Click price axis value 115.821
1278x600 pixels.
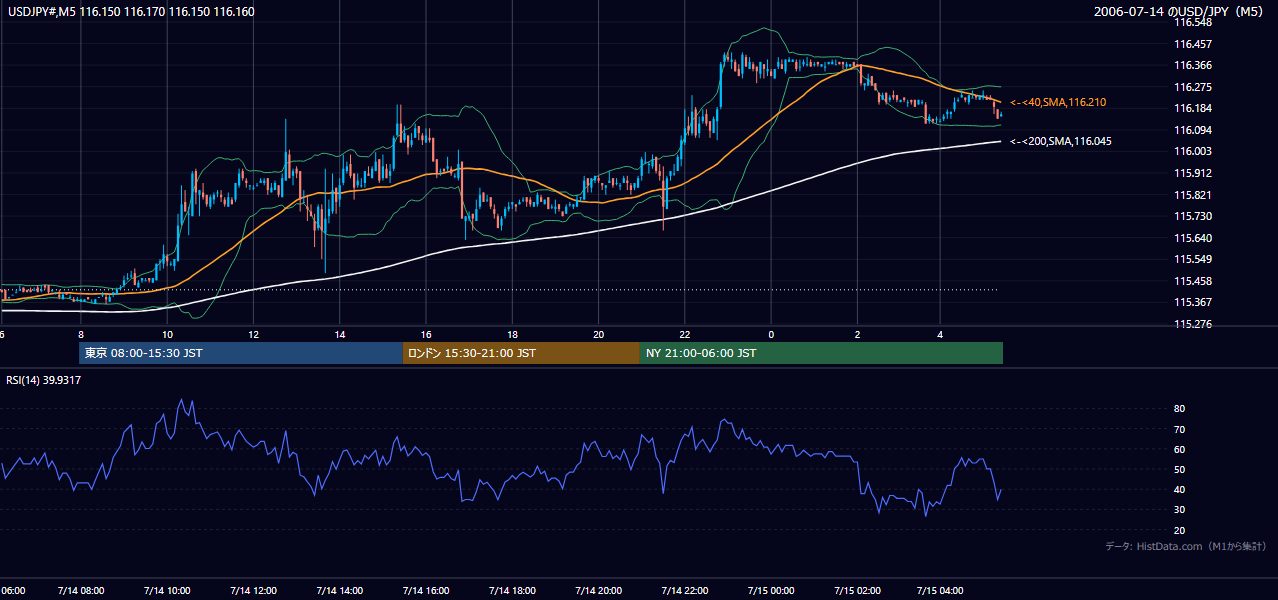point(1194,195)
